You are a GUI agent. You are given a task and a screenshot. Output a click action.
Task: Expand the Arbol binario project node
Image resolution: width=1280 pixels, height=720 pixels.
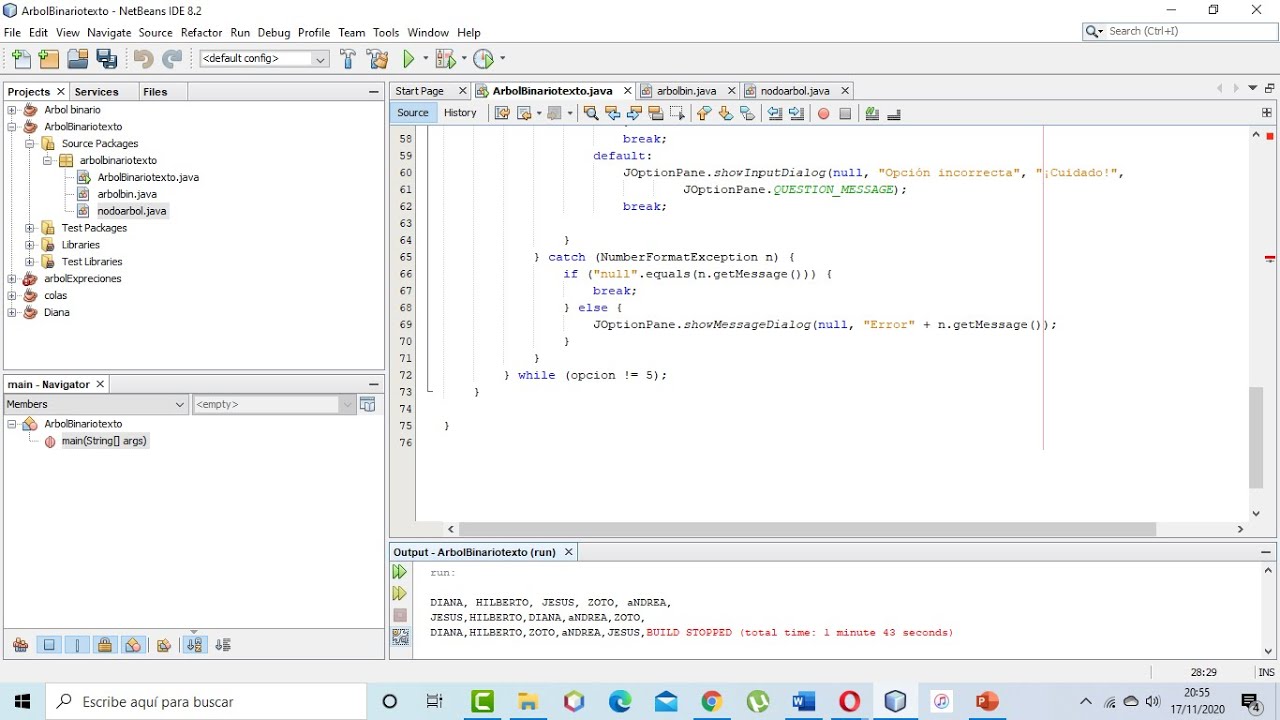(x=12, y=110)
